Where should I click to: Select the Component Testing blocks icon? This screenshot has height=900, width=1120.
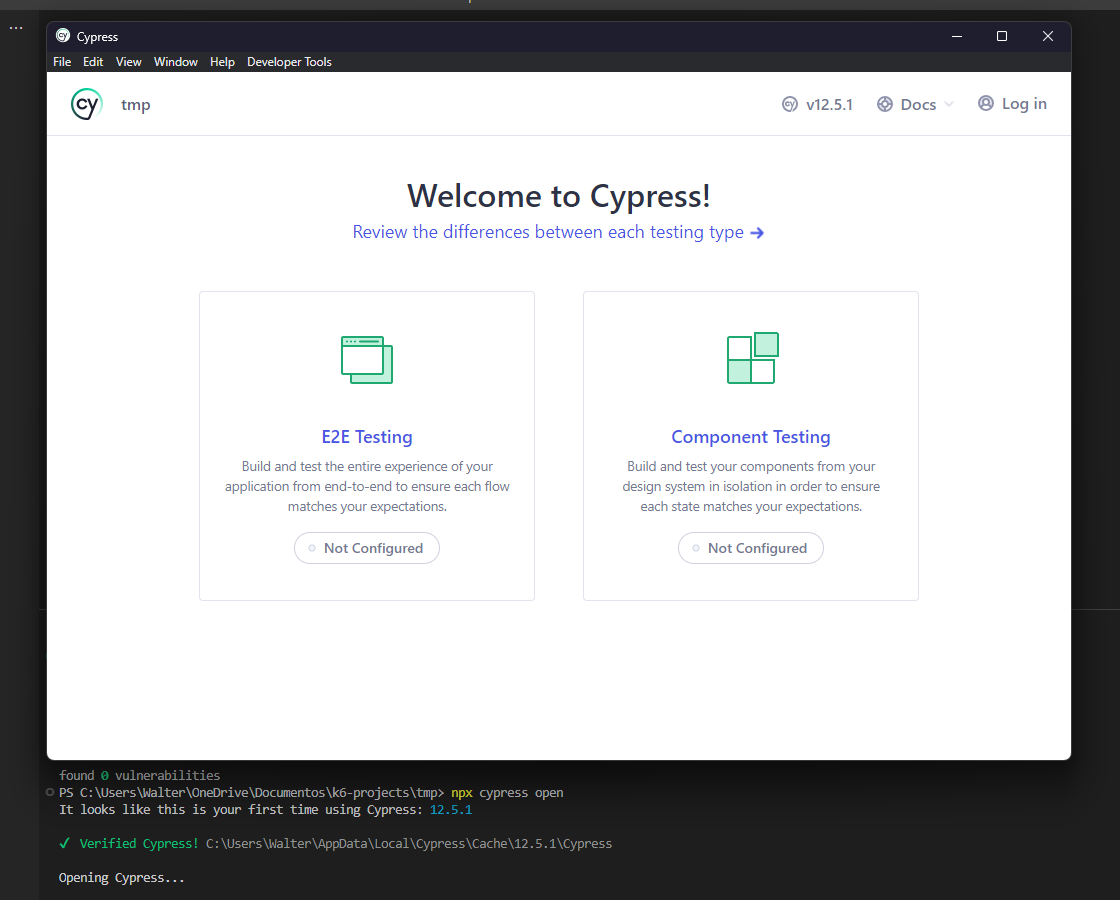pos(751,358)
